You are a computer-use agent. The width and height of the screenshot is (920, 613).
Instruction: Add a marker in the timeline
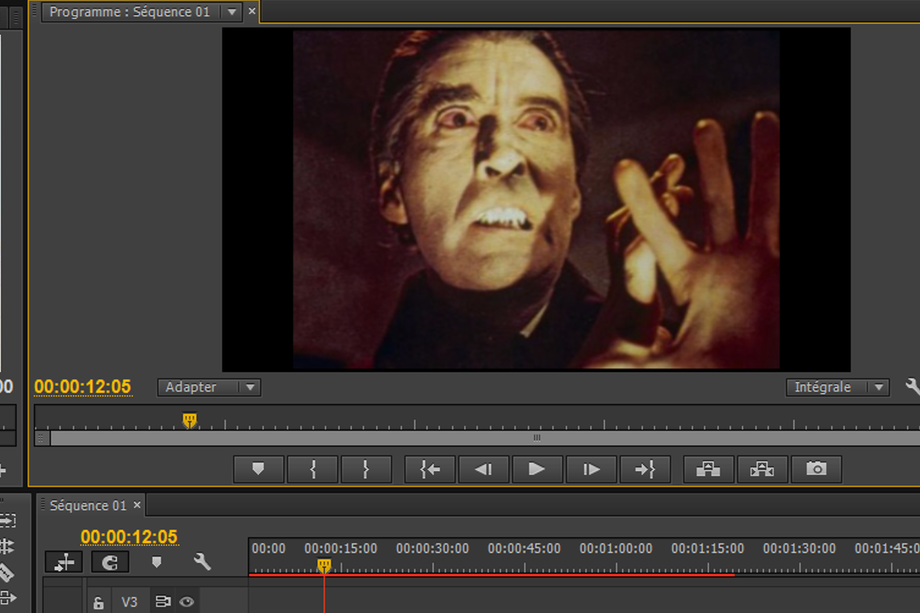(x=156, y=563)
